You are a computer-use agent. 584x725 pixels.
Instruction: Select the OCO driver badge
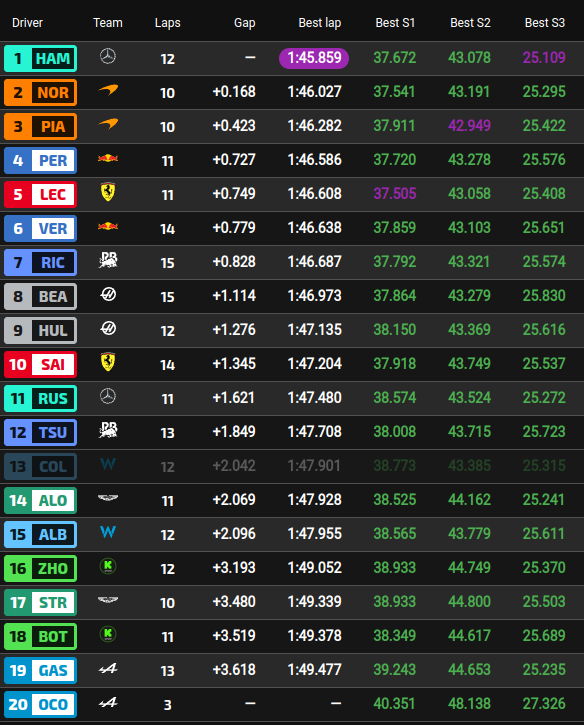coord(40,704)
